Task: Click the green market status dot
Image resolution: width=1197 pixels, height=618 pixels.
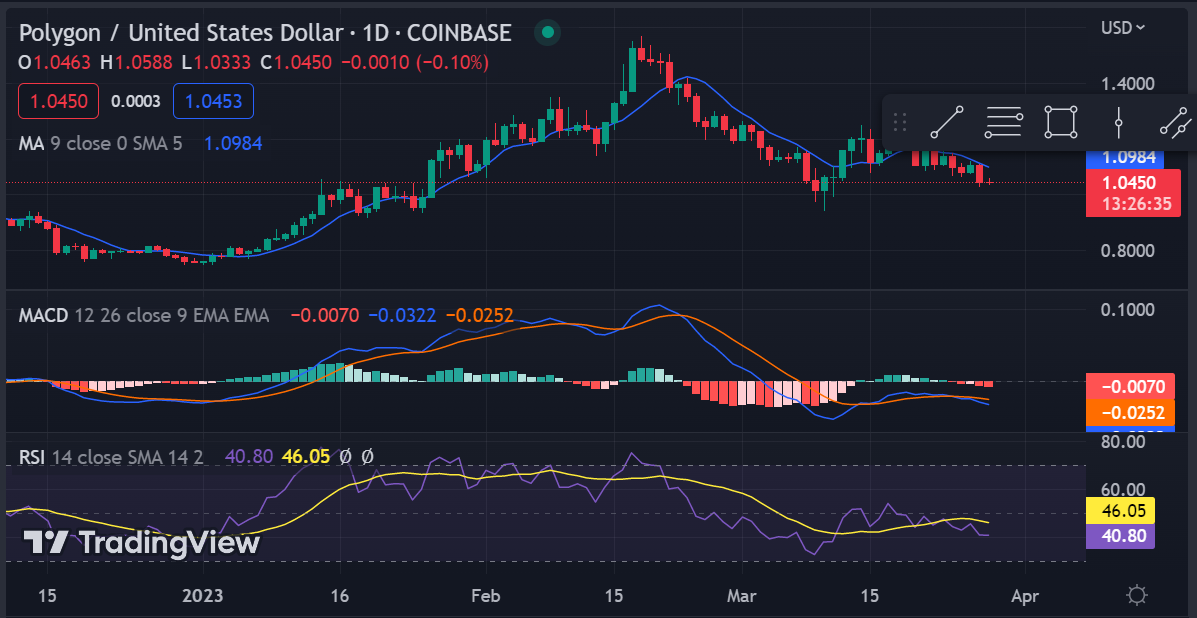Action: pyautogui.click(x=547, y=33)
